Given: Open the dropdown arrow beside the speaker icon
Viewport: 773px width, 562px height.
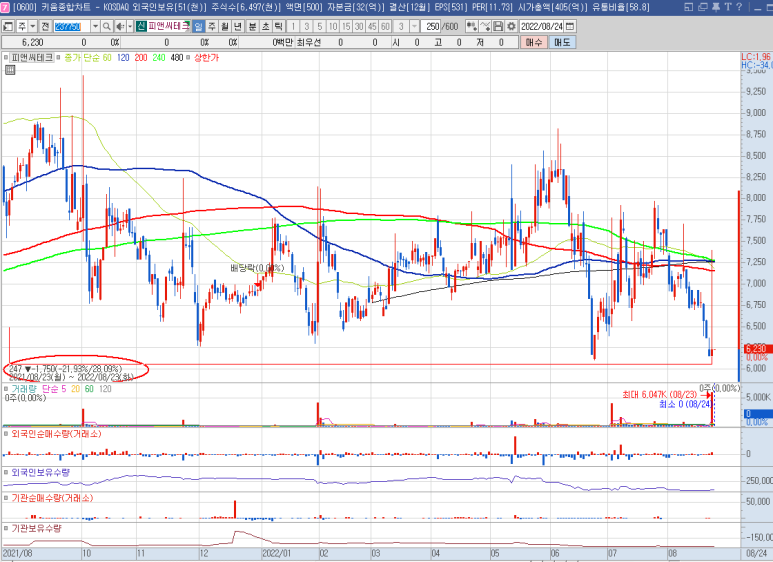Looking at the screenshot, I should click(130, 26).
